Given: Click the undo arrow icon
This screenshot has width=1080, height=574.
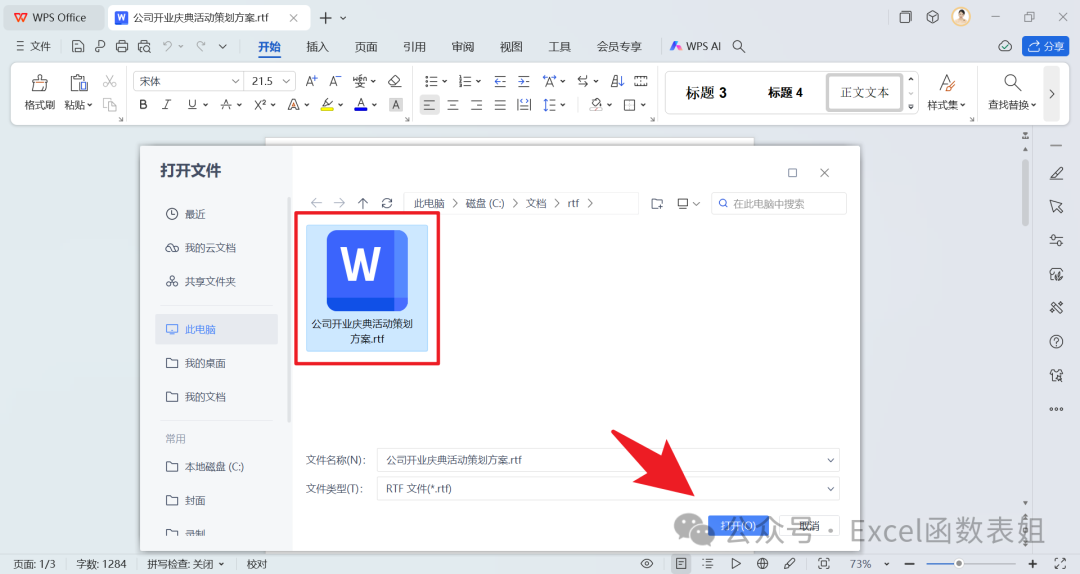Looking at the screenshot, I should pyautogui.click(x=167, y=46).
